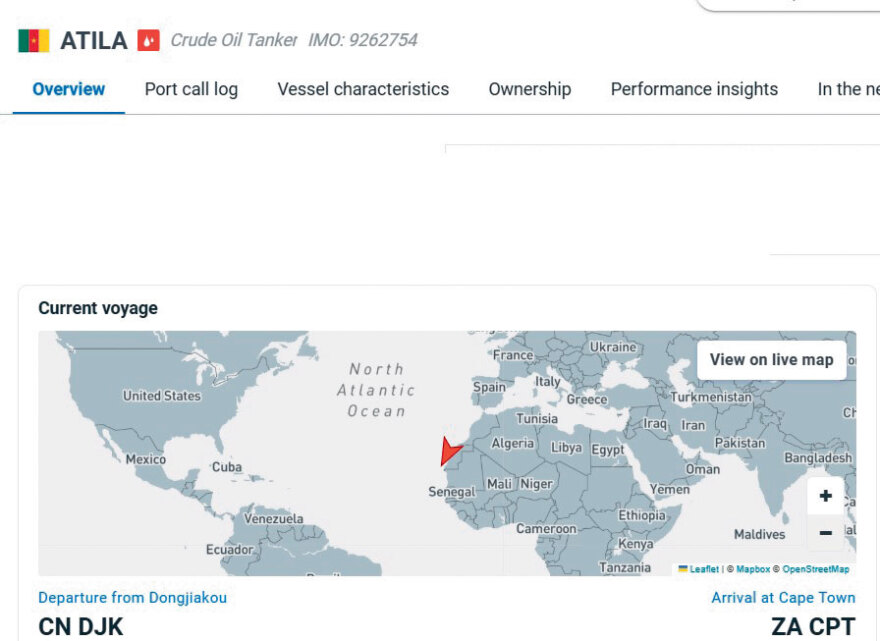Zoom in on the voyage map

coord(825,496)
